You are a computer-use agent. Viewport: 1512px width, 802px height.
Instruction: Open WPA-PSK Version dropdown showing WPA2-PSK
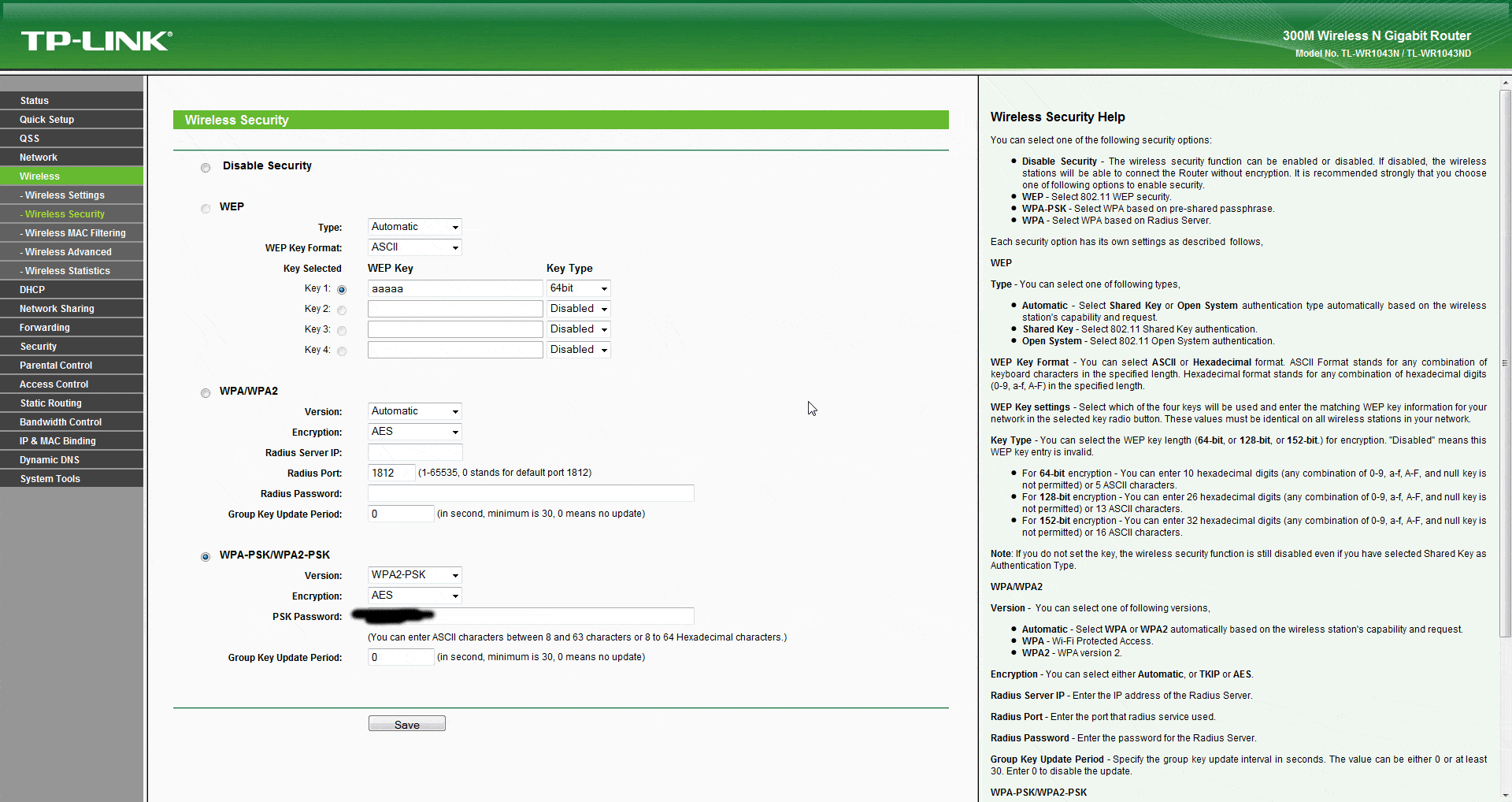[x=414, y=575]
